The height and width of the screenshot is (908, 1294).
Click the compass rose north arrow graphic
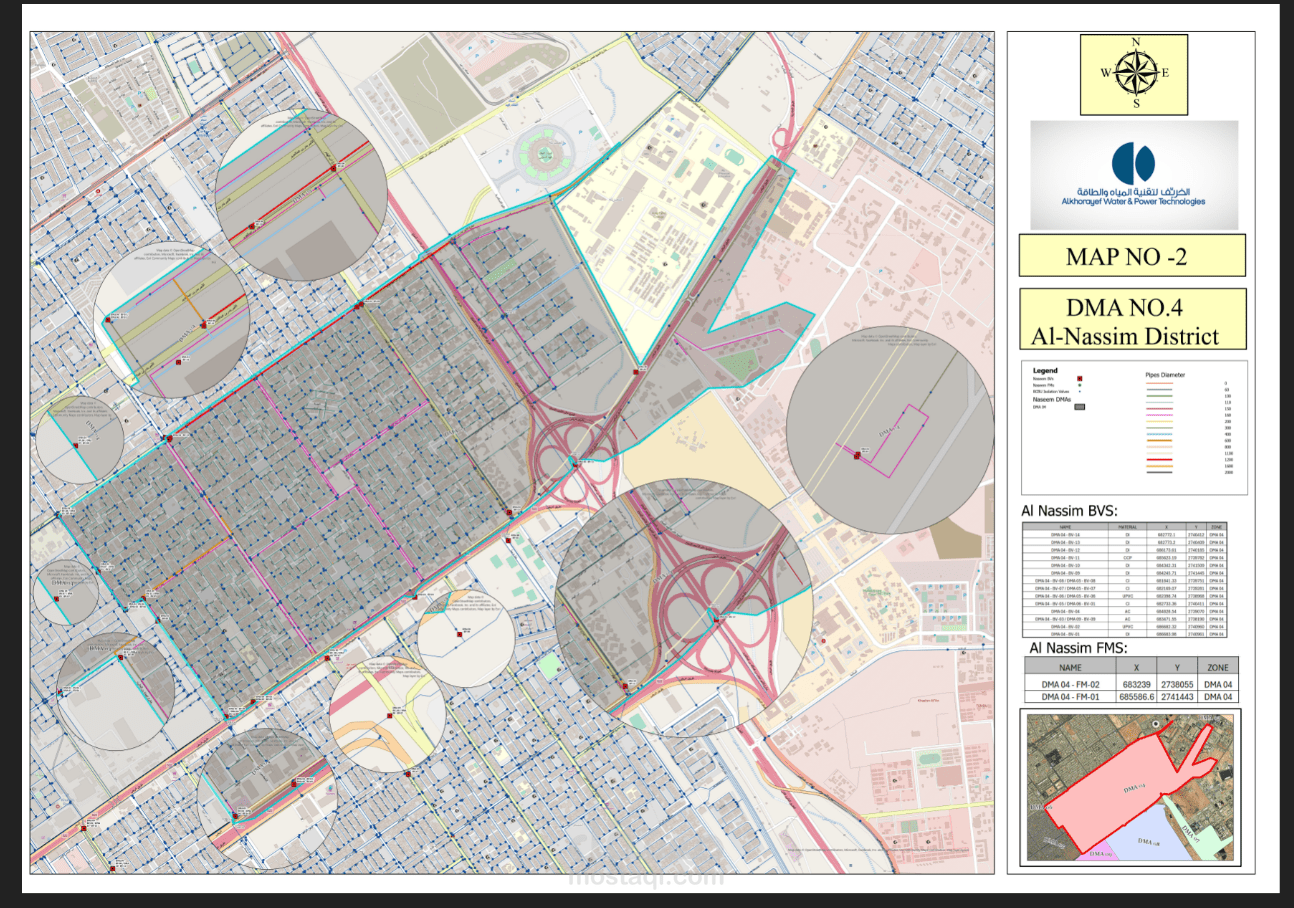[x=1135, y=72]
